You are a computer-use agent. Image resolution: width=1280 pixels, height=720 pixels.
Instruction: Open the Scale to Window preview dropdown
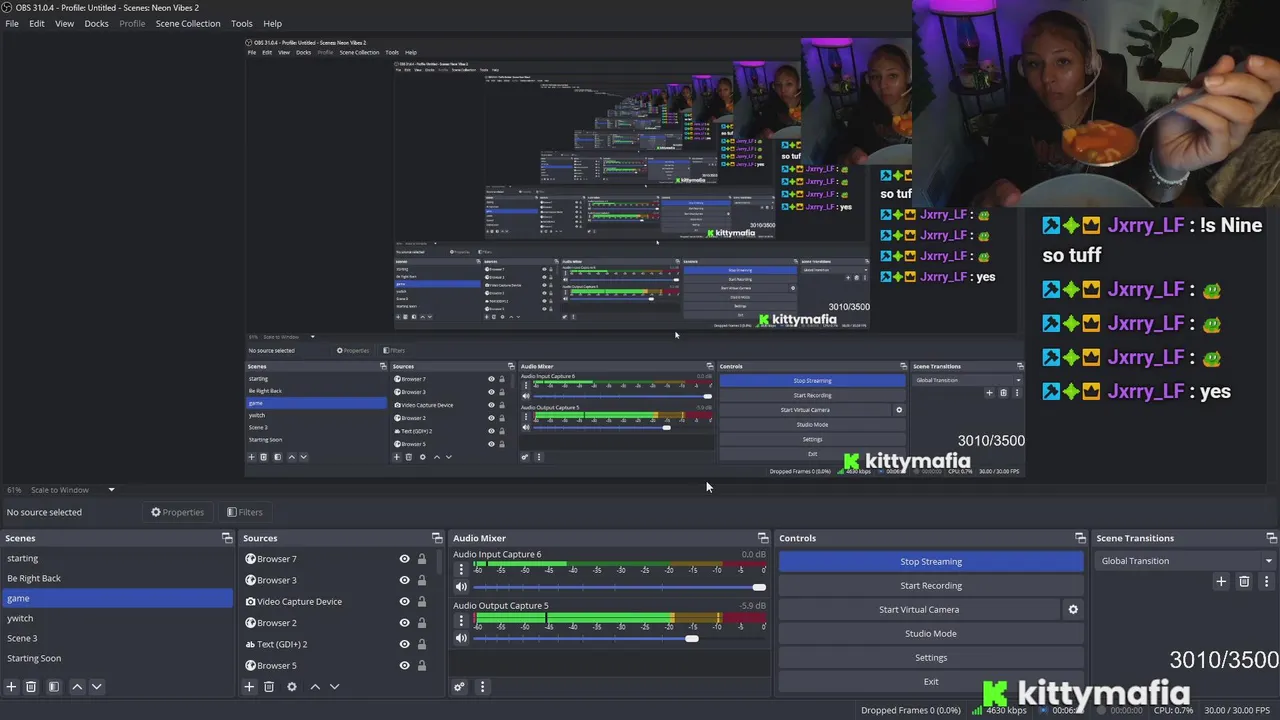pos(72,490)
